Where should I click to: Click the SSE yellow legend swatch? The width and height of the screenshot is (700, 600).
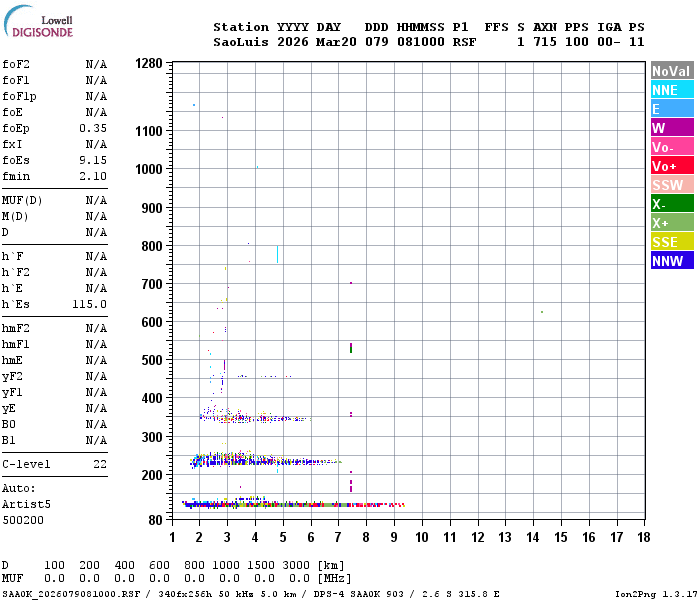(x=672, y=242)
